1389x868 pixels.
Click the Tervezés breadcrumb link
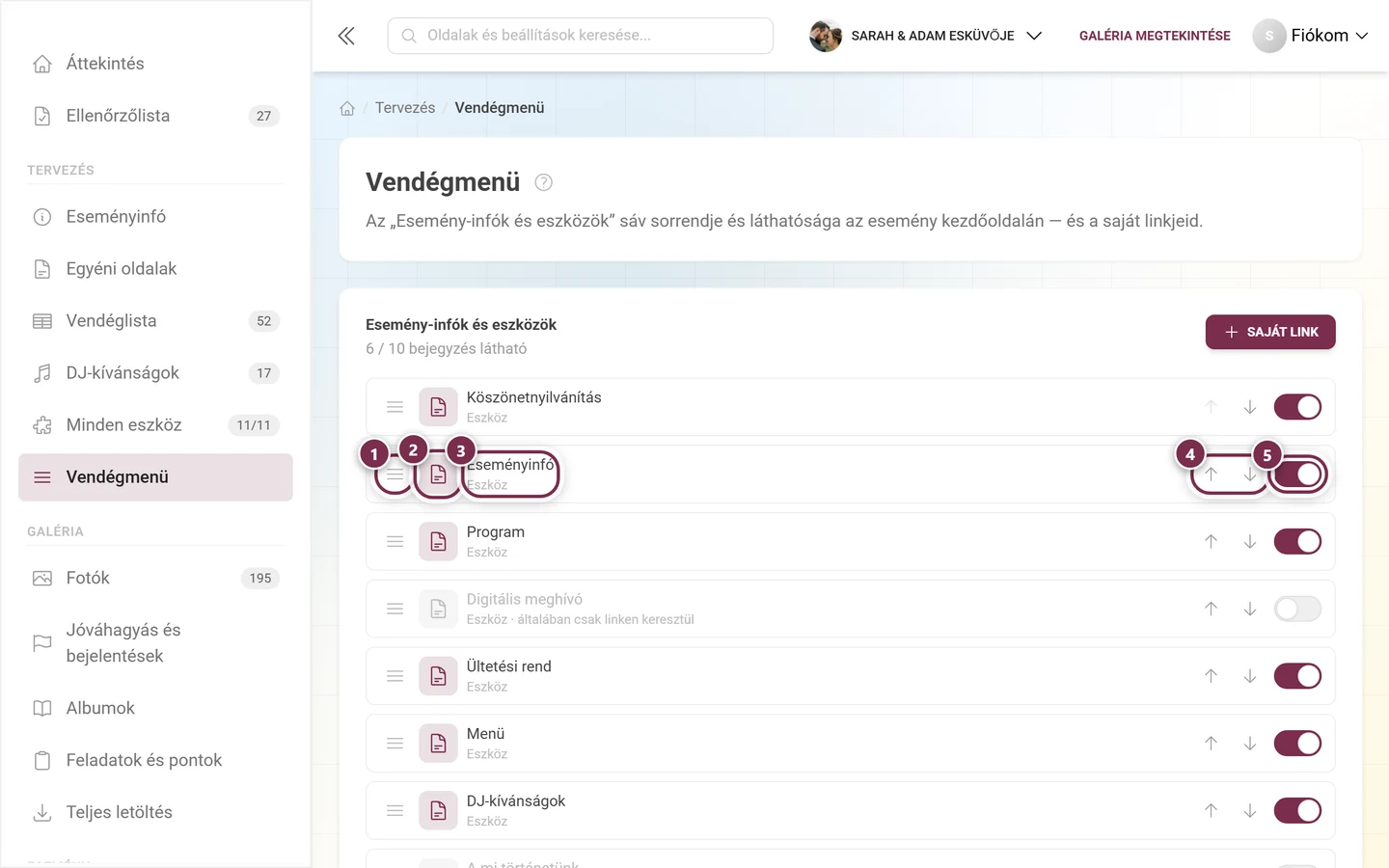click(x=405, y=108)
